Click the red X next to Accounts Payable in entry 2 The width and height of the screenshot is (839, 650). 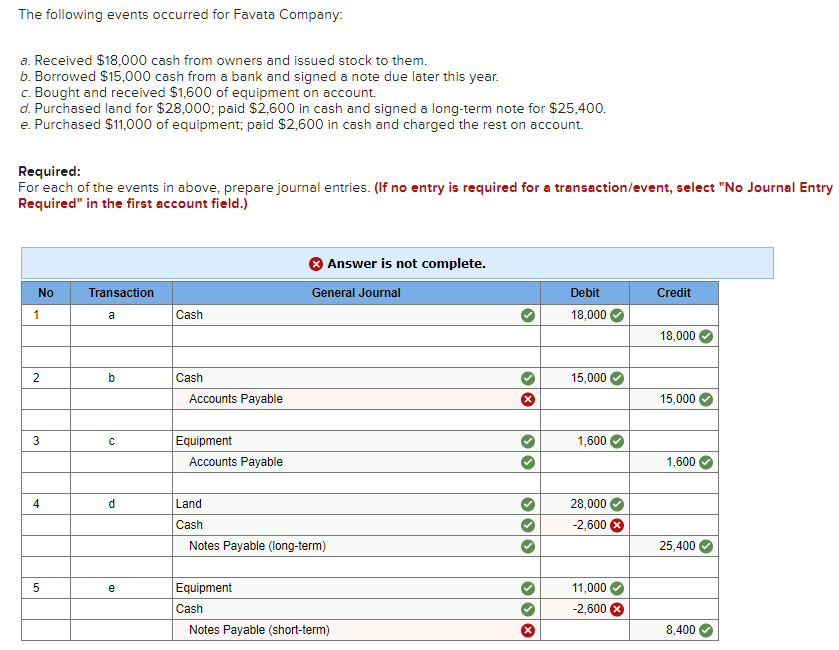tap(528, 398)
